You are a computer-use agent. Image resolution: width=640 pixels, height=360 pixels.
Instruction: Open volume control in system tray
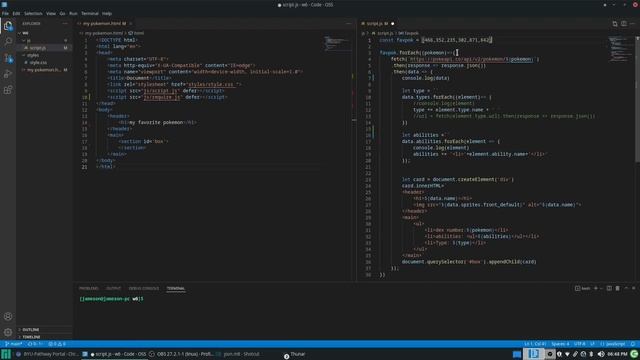pos(600,354)
